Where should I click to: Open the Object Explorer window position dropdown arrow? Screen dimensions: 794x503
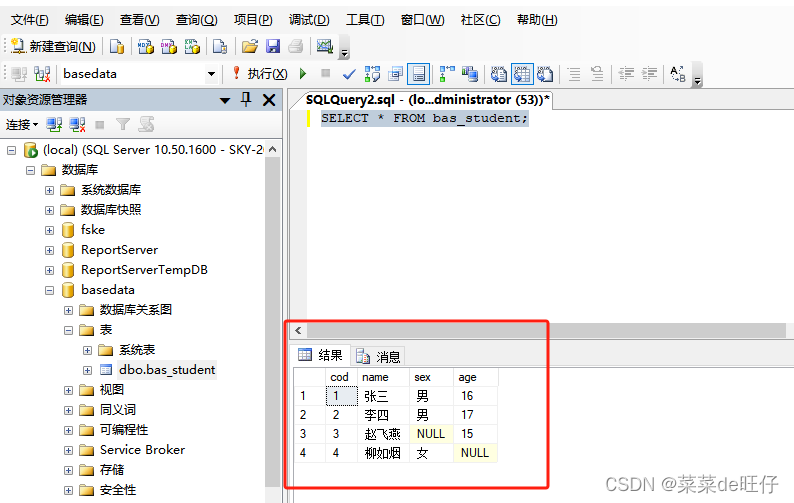225,100
